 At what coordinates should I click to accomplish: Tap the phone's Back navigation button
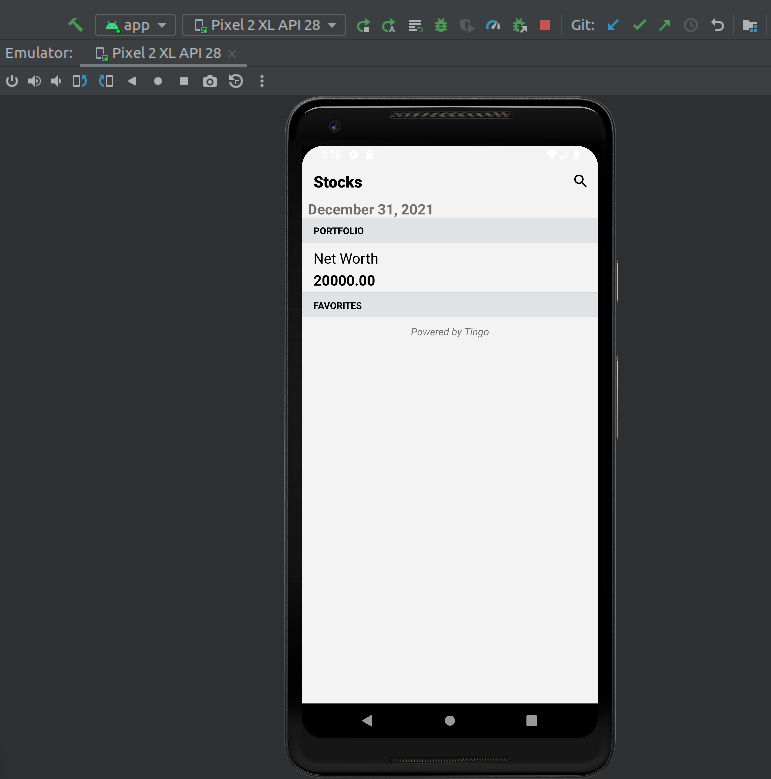coord(367,720)
